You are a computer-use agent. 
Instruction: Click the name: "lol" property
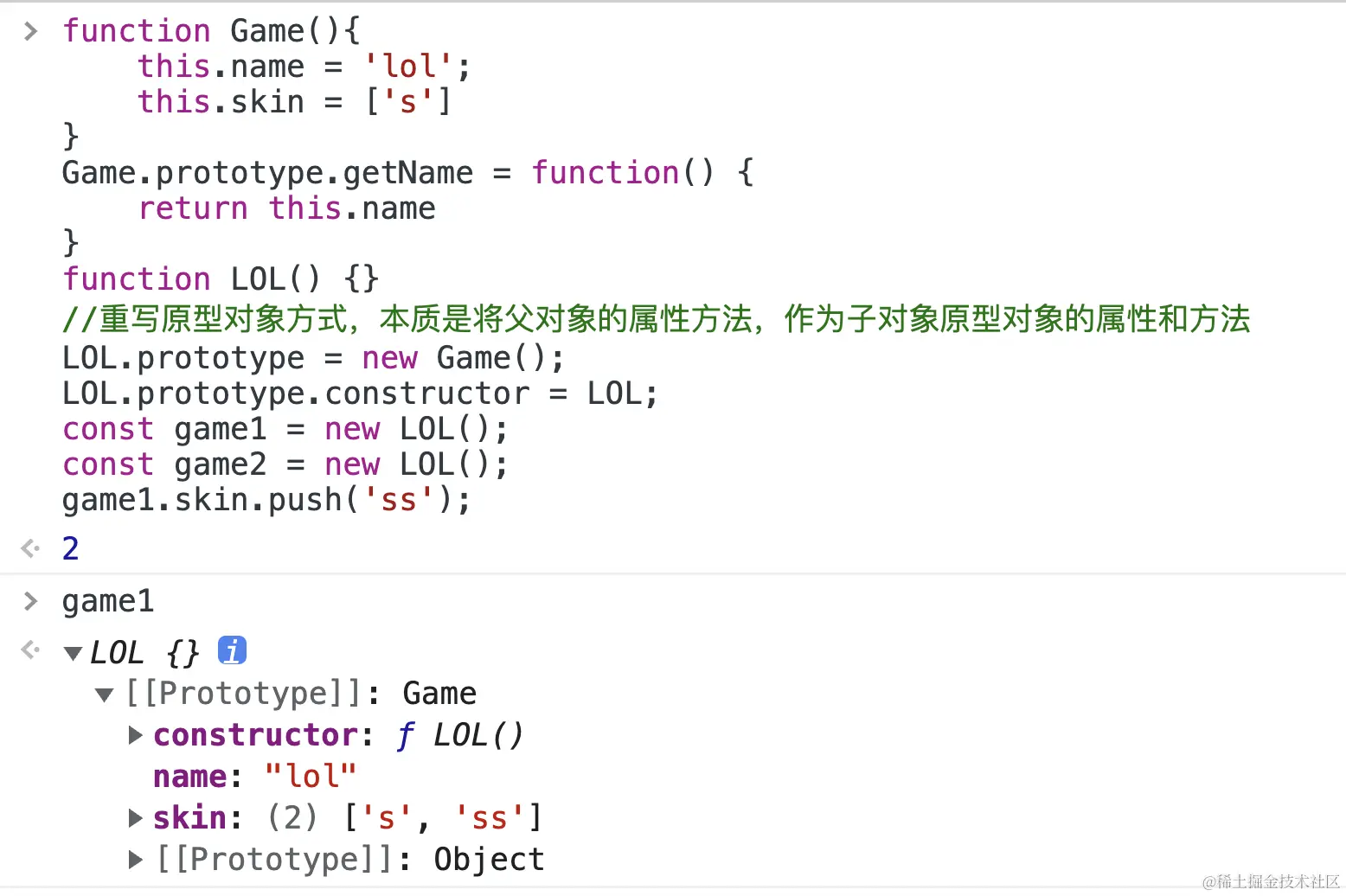pyautogui.click(x=255, y=776)
